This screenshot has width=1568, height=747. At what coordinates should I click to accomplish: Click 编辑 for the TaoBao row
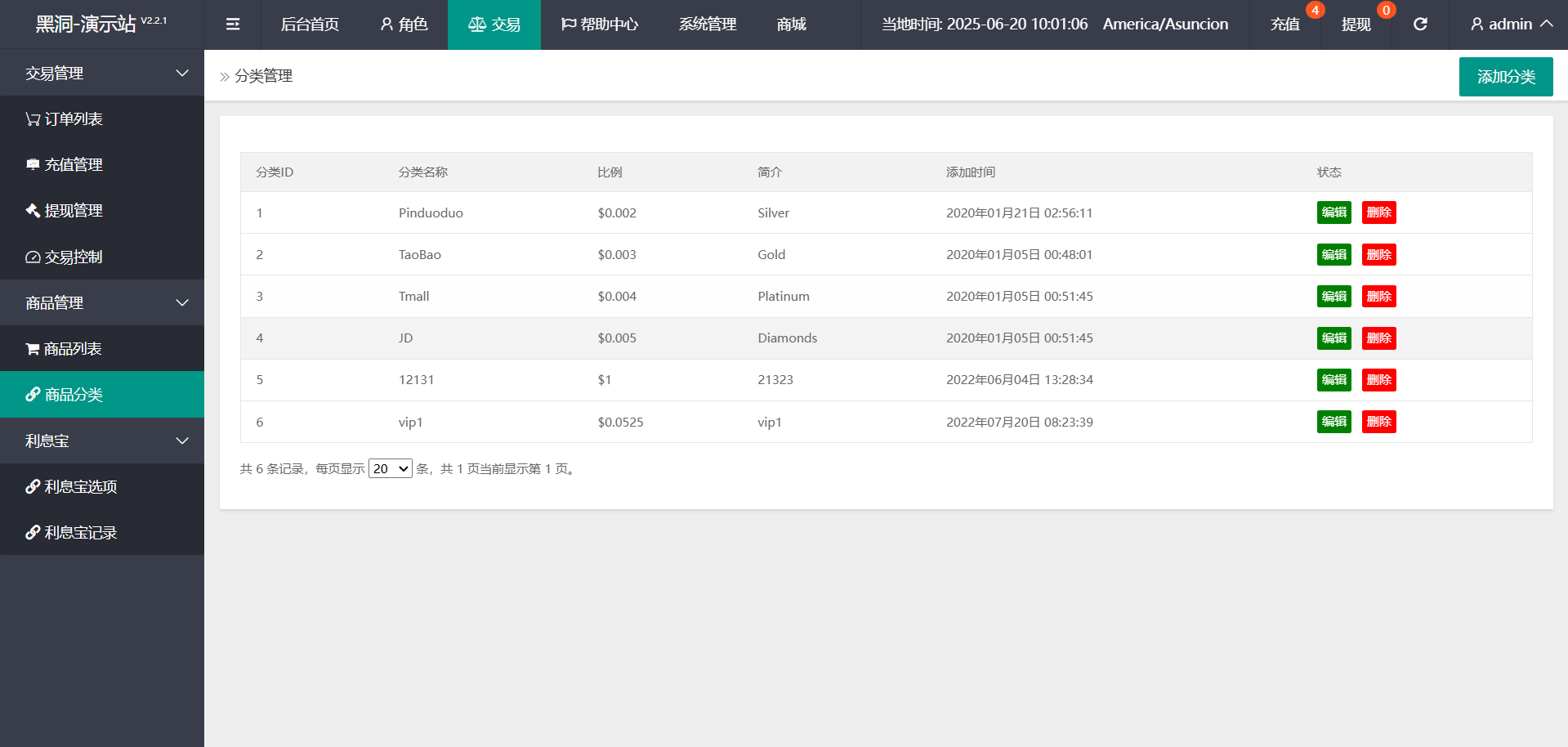coord(1334,255)
